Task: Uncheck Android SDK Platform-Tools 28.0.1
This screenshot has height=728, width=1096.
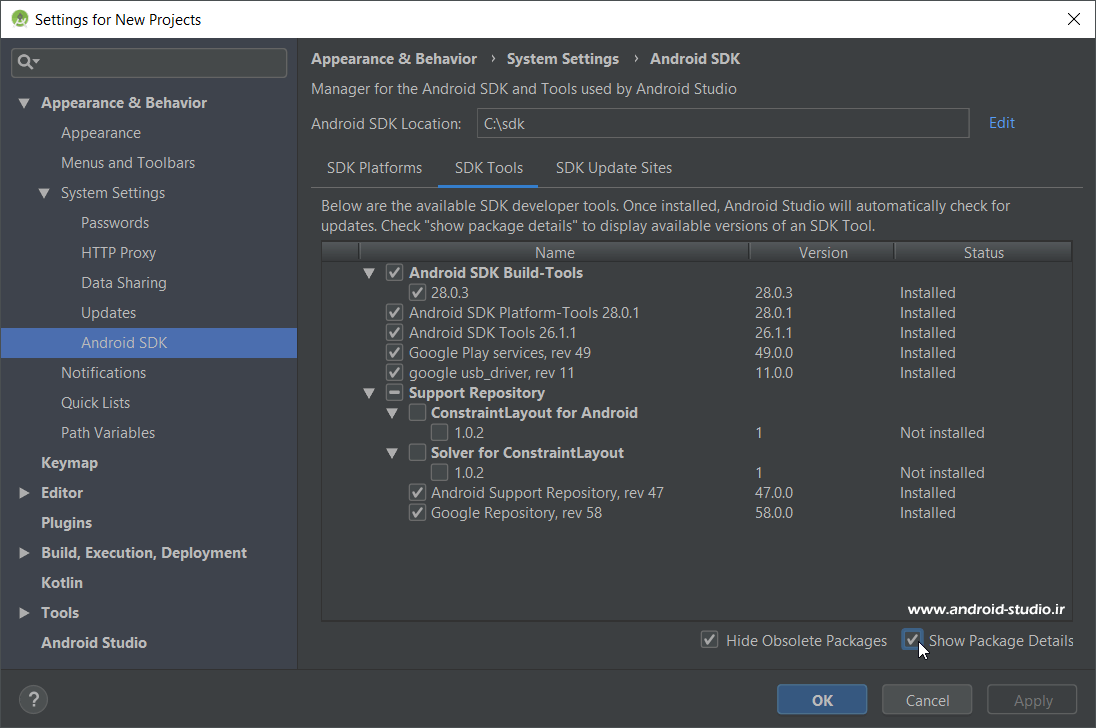Action: coord(394,312)
